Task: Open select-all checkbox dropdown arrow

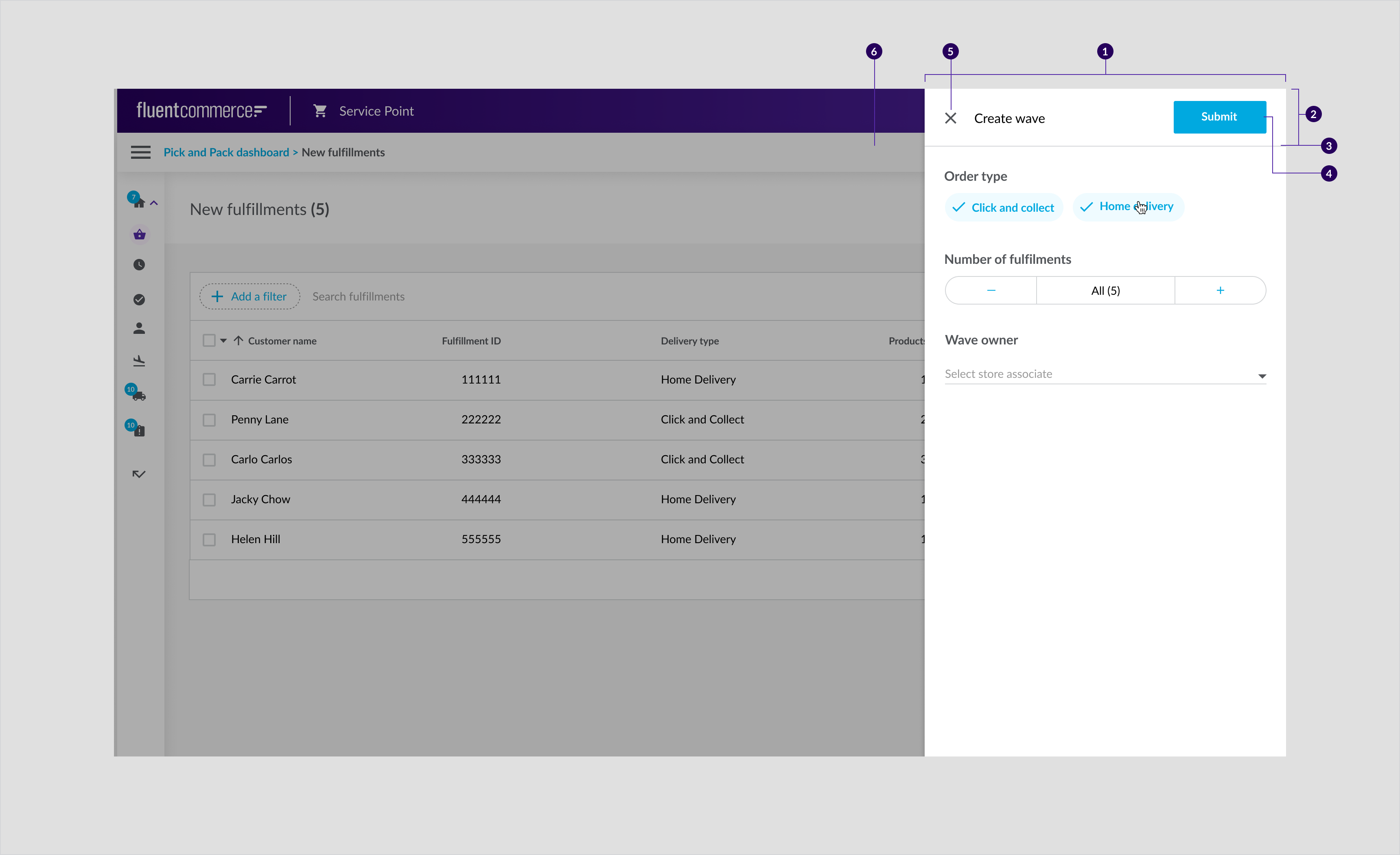Action: pos(223,340)
